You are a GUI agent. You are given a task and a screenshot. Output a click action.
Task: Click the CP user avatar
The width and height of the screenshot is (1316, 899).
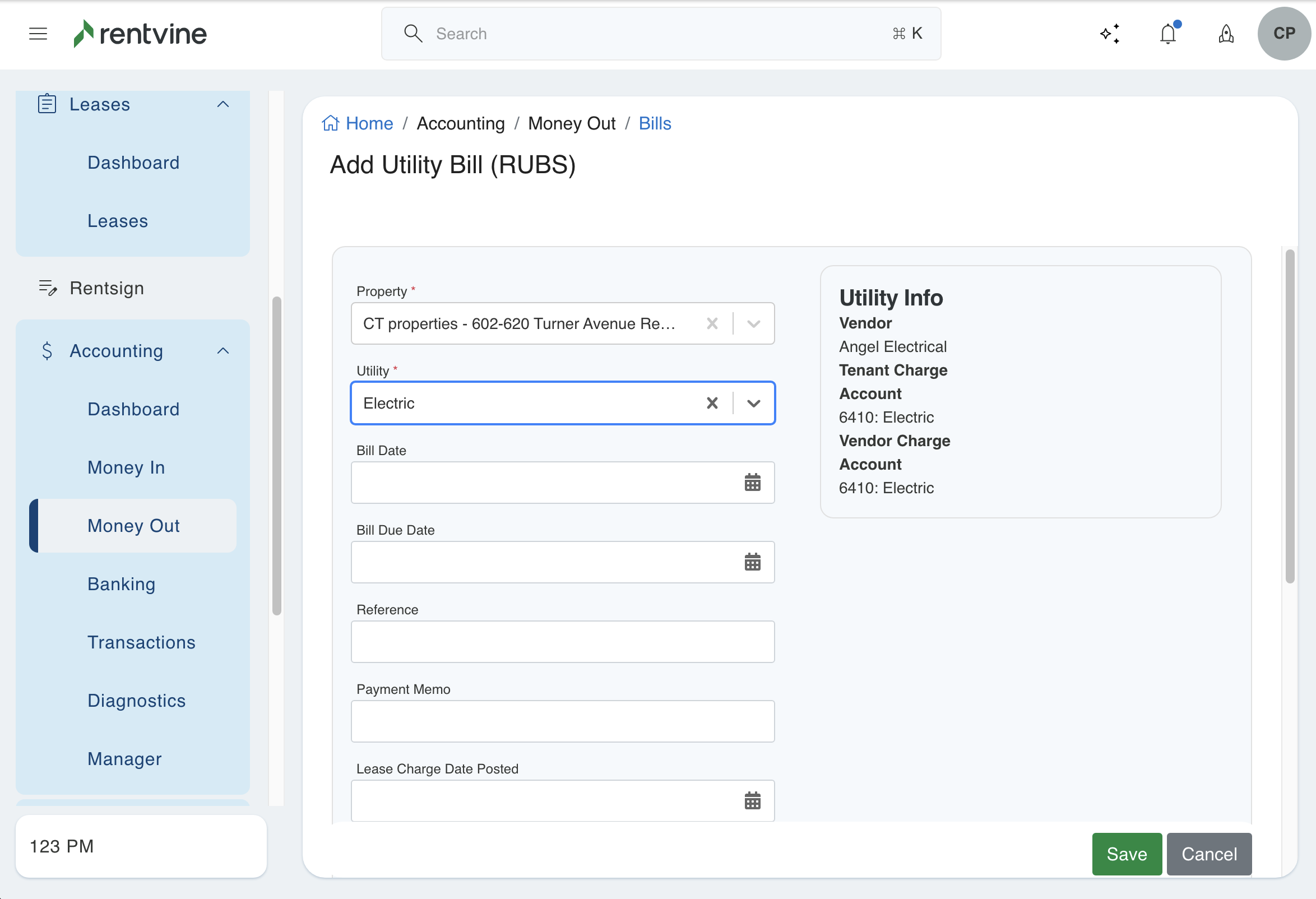click(1283, 34)
